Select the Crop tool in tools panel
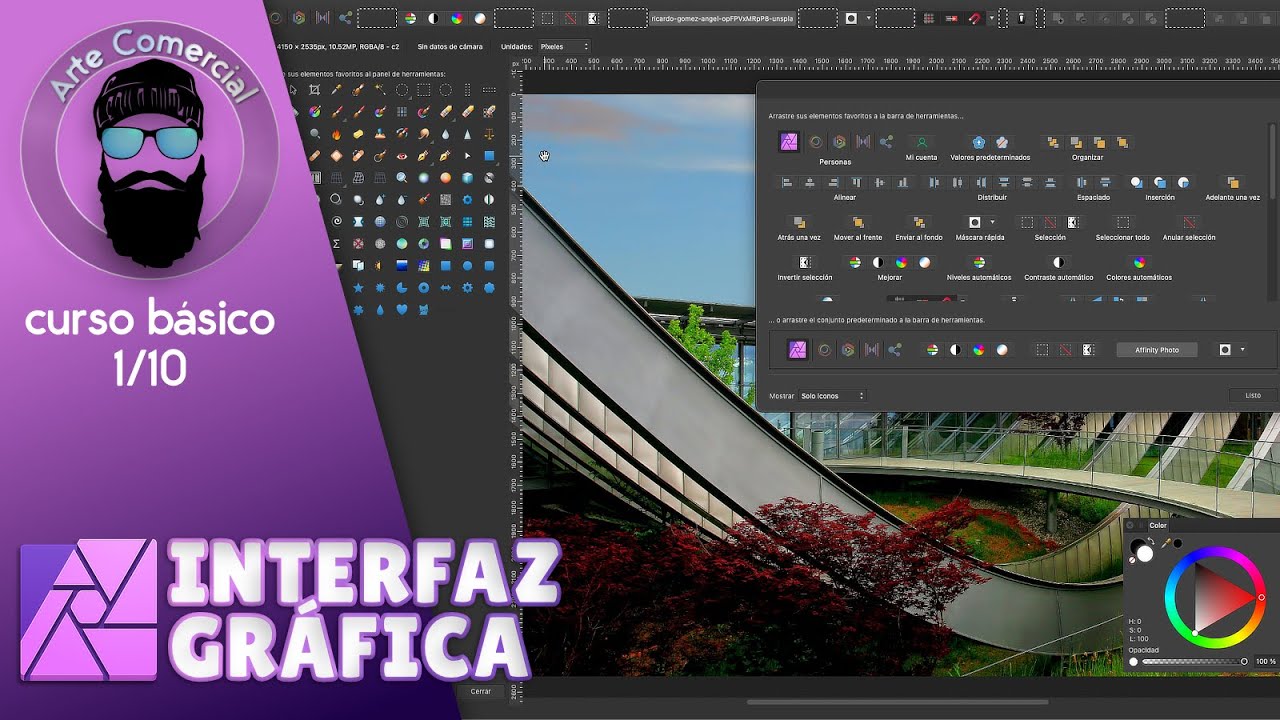 tap(314, 90)
